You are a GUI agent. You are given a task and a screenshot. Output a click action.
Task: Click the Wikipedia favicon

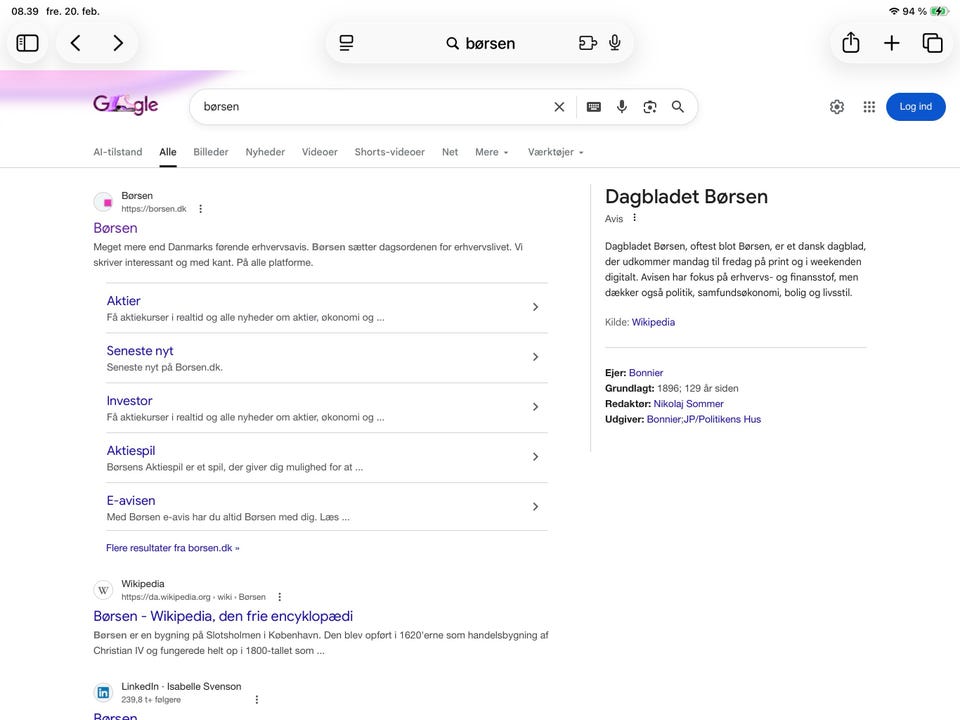103,590
